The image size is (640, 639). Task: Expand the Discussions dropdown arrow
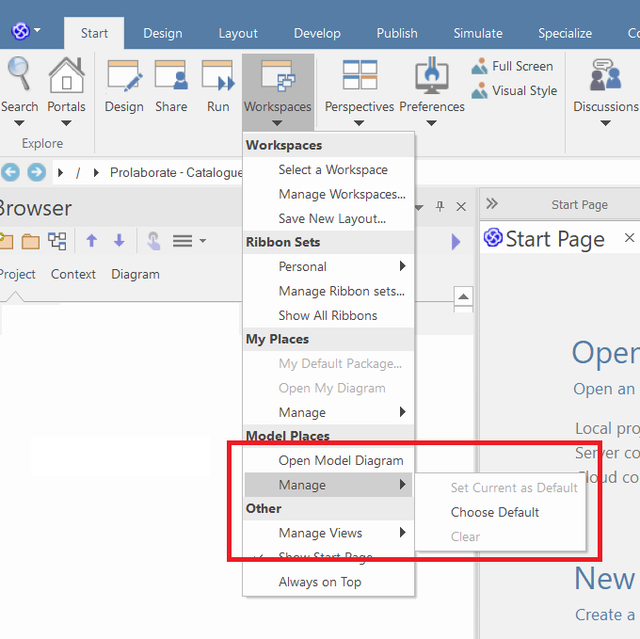605,123
